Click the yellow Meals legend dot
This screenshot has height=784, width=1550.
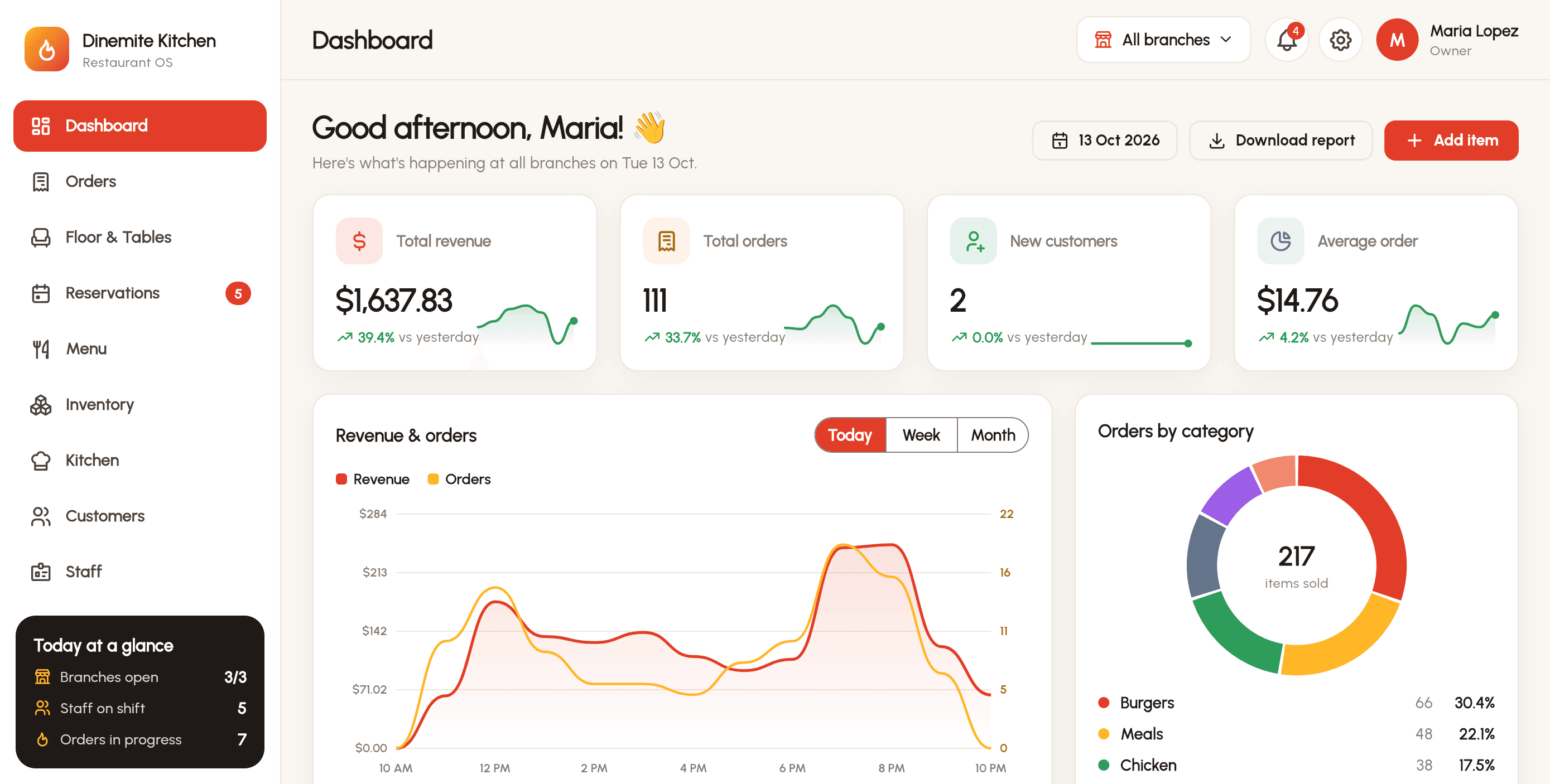(1104, 734)
